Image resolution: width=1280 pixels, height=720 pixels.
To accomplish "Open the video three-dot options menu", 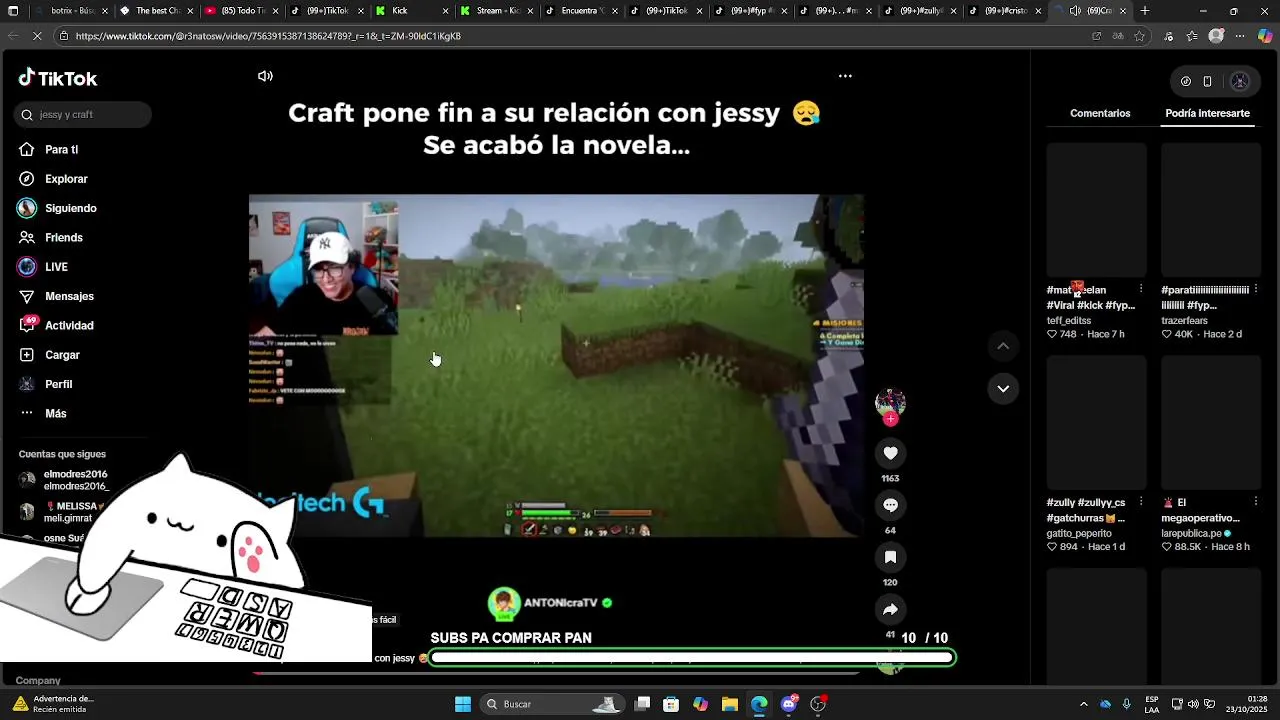I will (x=845, y=76).
